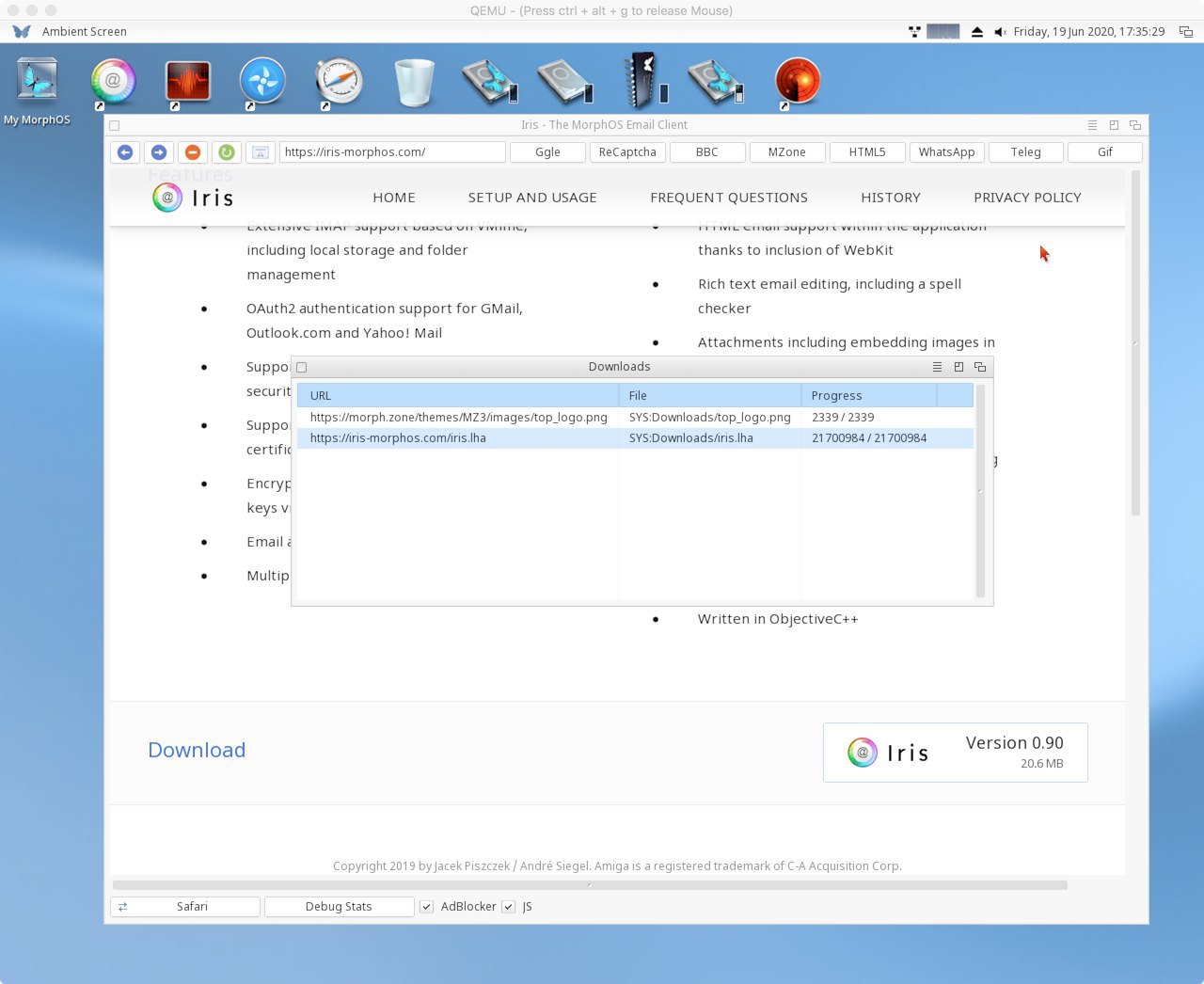Viewport: 1204px width, 984px height.
Task: Open the red audio waveform desktop icon
Action: 188,82
